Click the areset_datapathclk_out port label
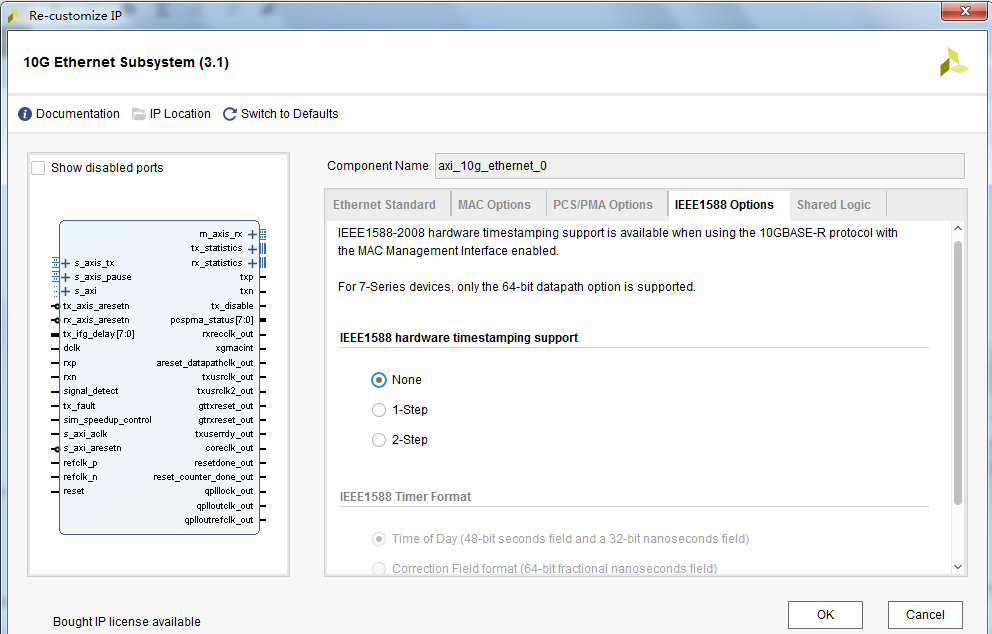The width and height of the screenshot is (992, 634). pyautogui.click(x=205, y=363)
